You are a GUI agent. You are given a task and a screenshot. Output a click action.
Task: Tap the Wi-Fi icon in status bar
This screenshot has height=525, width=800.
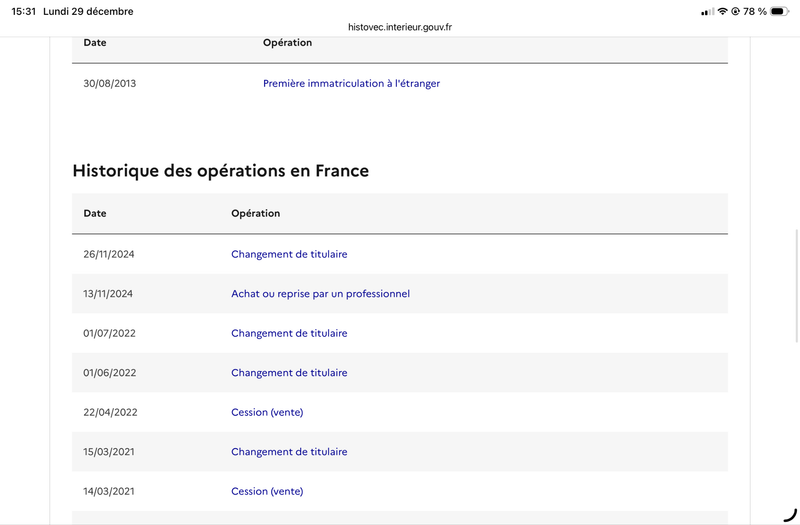[x=722, y=12]
